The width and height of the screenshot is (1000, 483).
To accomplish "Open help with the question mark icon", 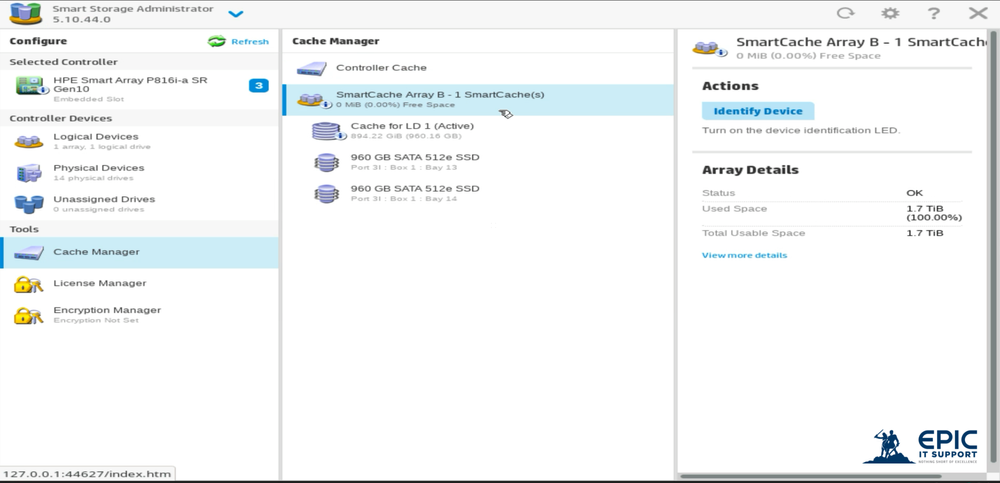I will (x=934, y=13).
